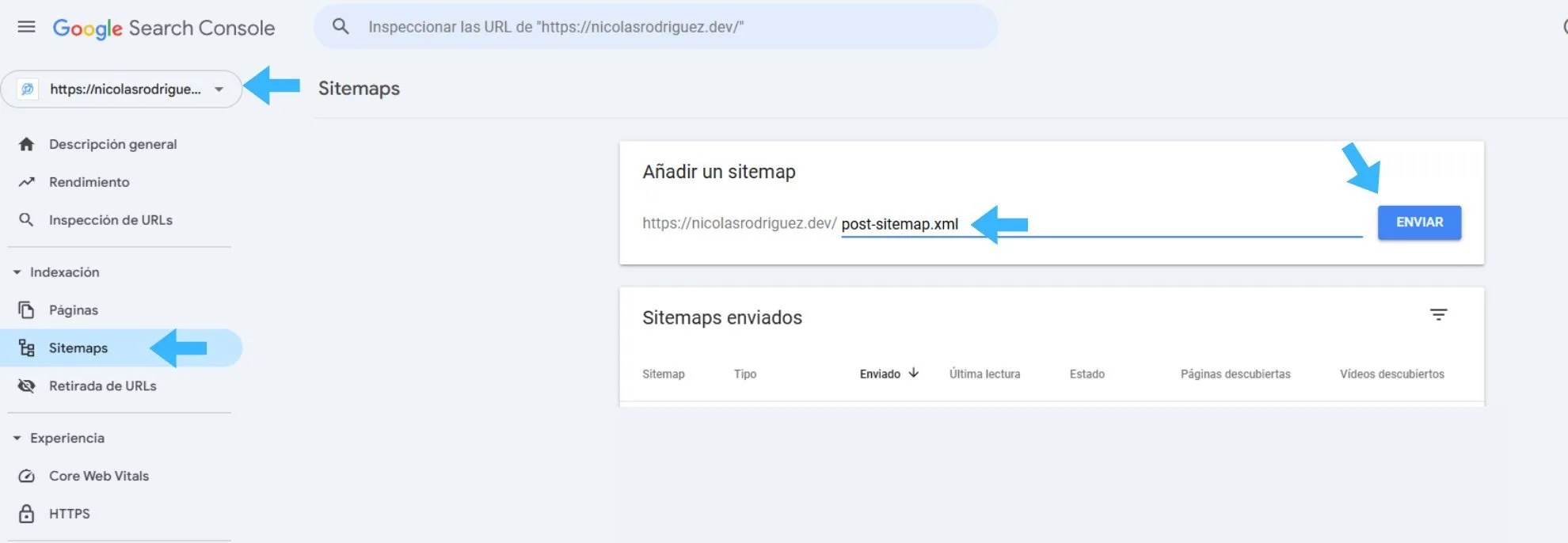Select Sitemaps in the sidebar
Viewport: 1568px width, 543px height.
coord(121,348)
